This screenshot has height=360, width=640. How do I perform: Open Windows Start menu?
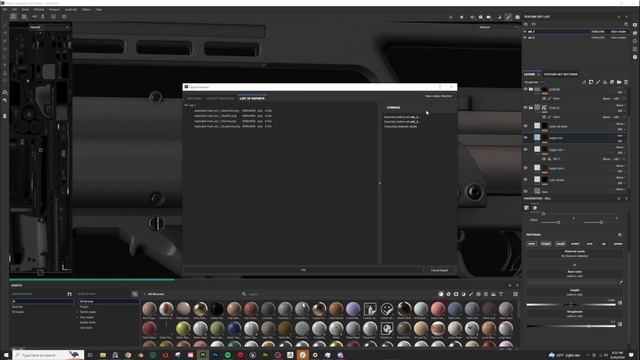[x=6, y=355]
